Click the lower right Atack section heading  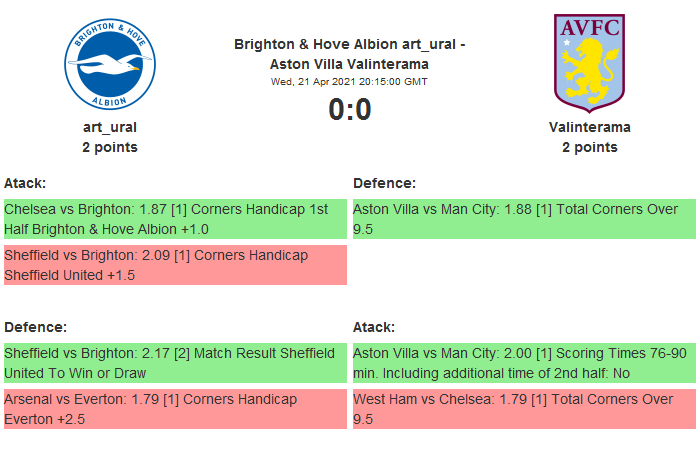(374, 327)
